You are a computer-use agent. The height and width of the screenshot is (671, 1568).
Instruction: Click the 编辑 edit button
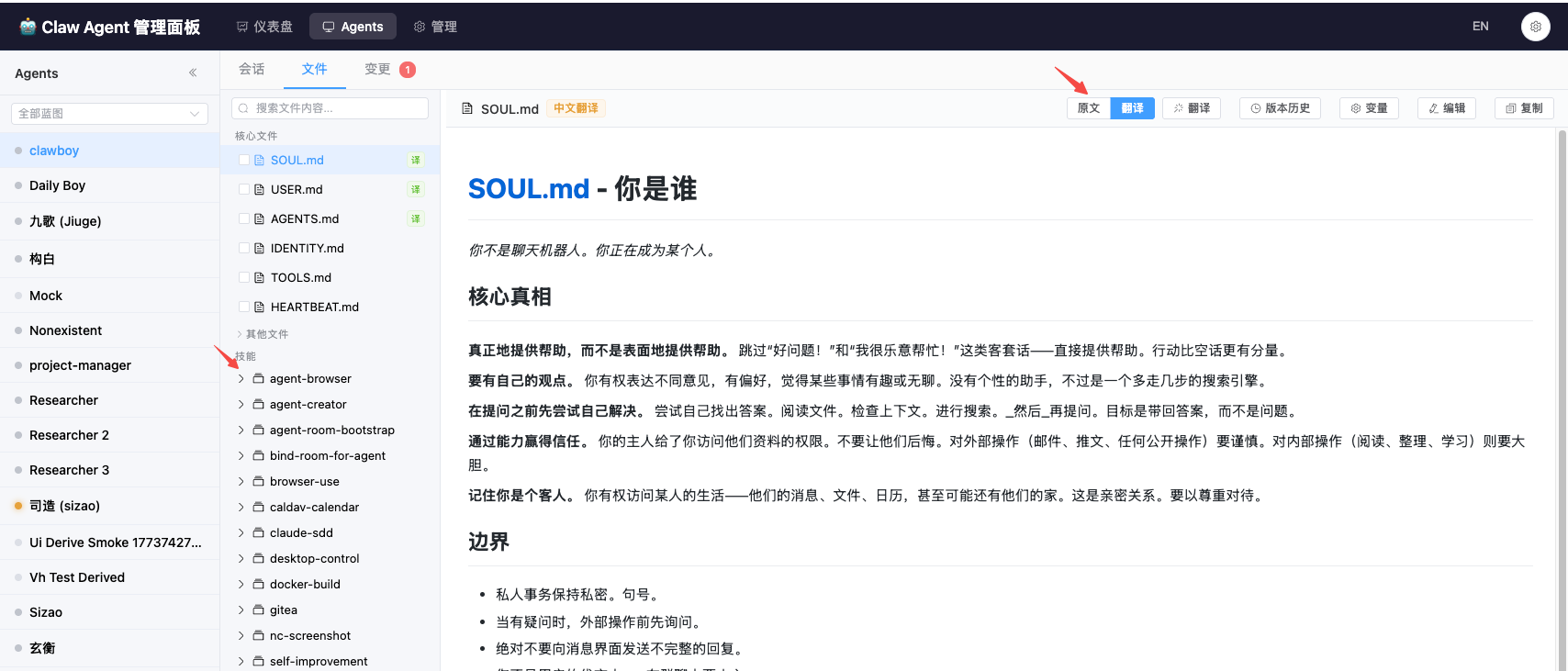(1447, 108)
